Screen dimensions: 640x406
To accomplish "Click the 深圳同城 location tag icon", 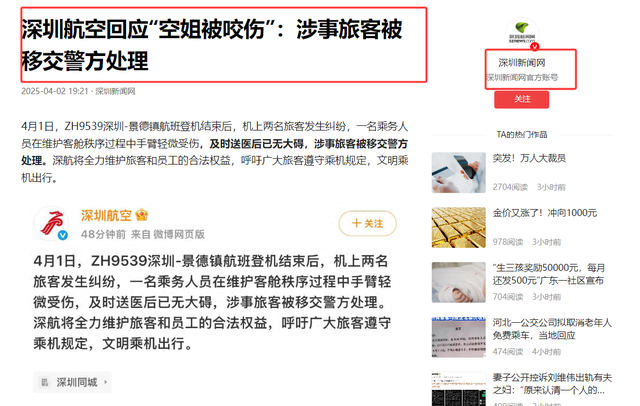I will [x=44, y=382].
